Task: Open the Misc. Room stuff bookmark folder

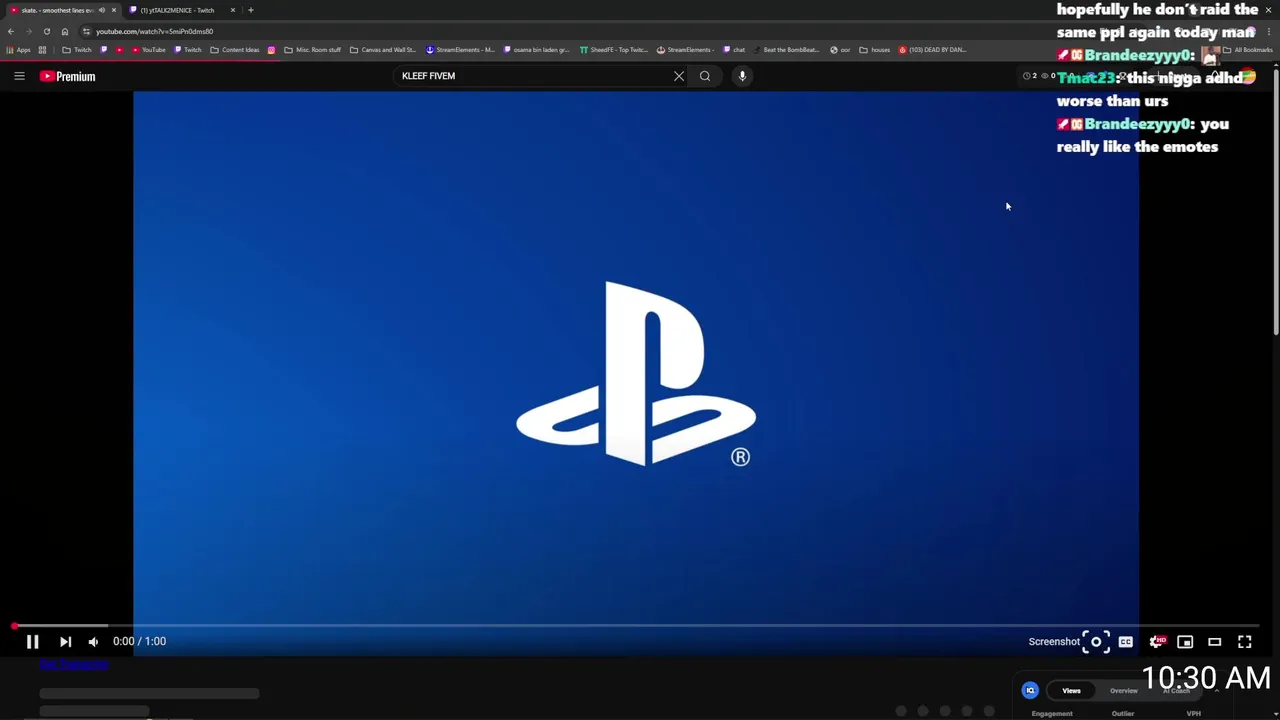Action: coord(313,50)
